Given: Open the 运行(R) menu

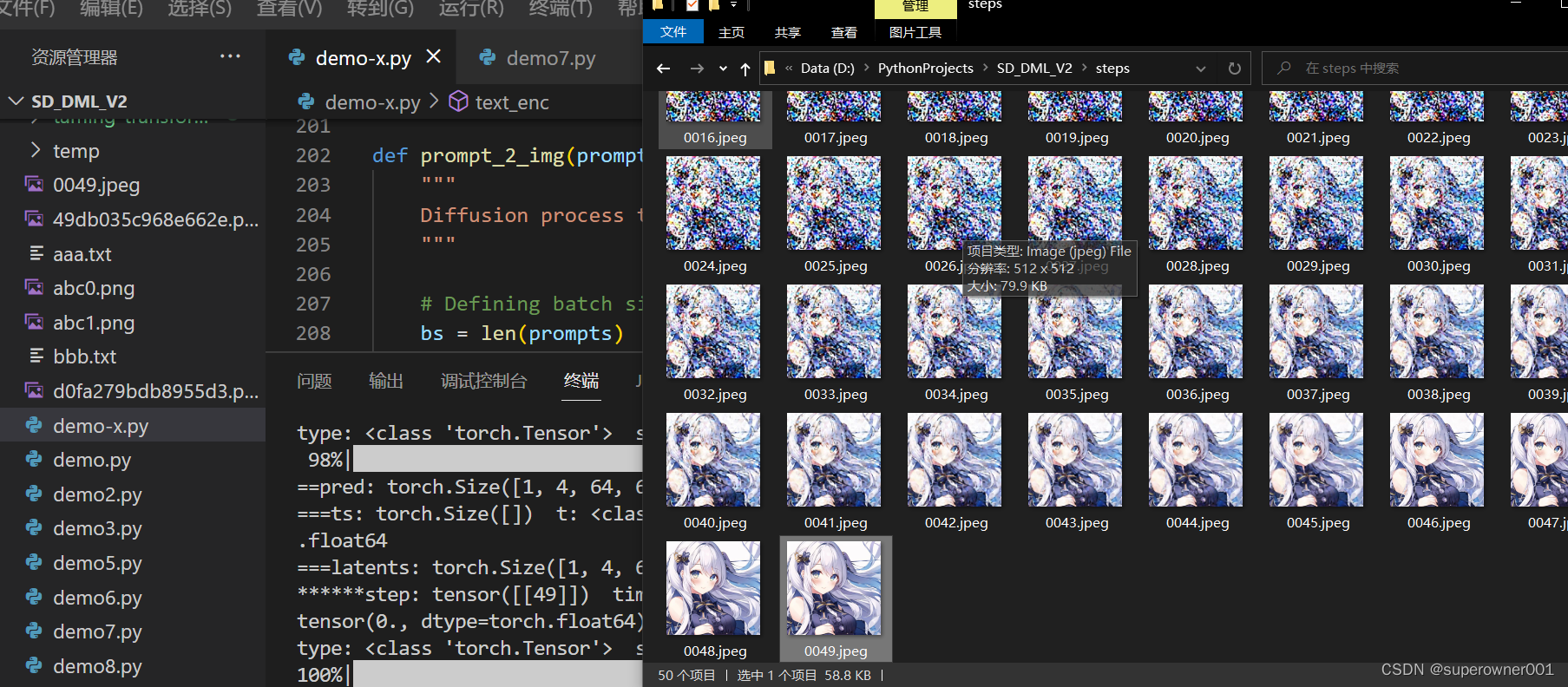Looking at the screenshot, I should (471, 9).
